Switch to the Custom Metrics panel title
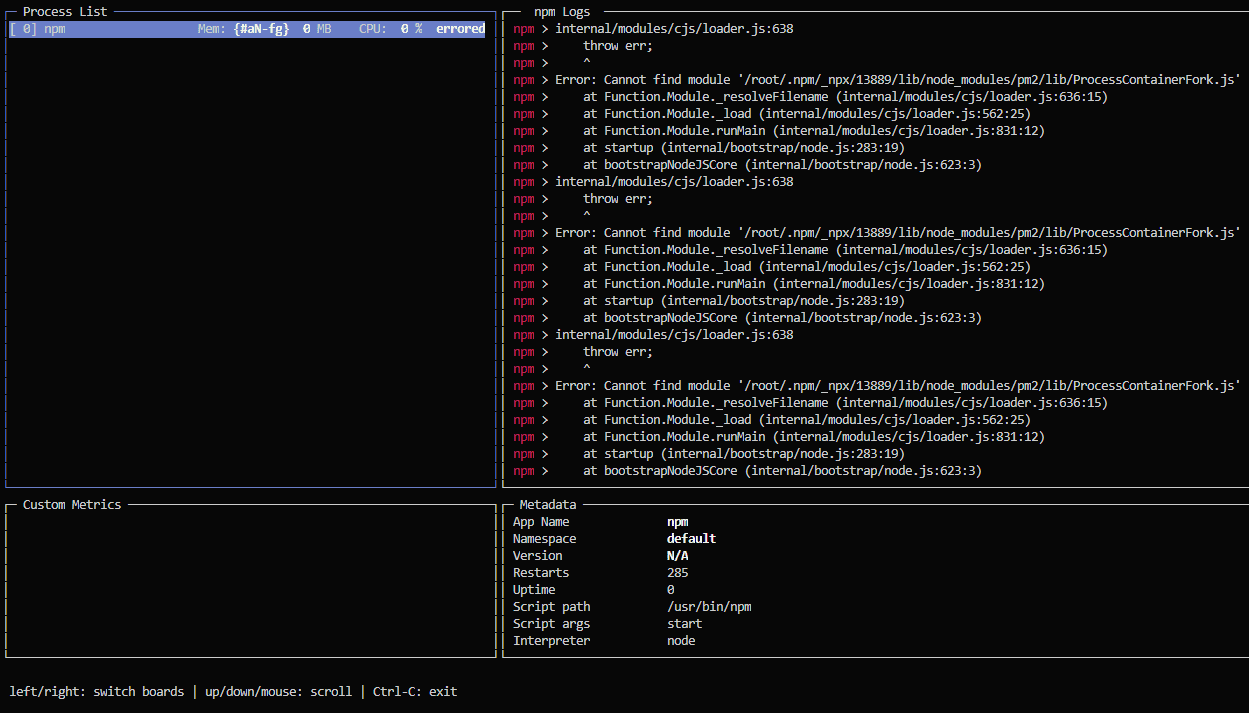This screenshot has height=713, width=1249. coord(72,505)
